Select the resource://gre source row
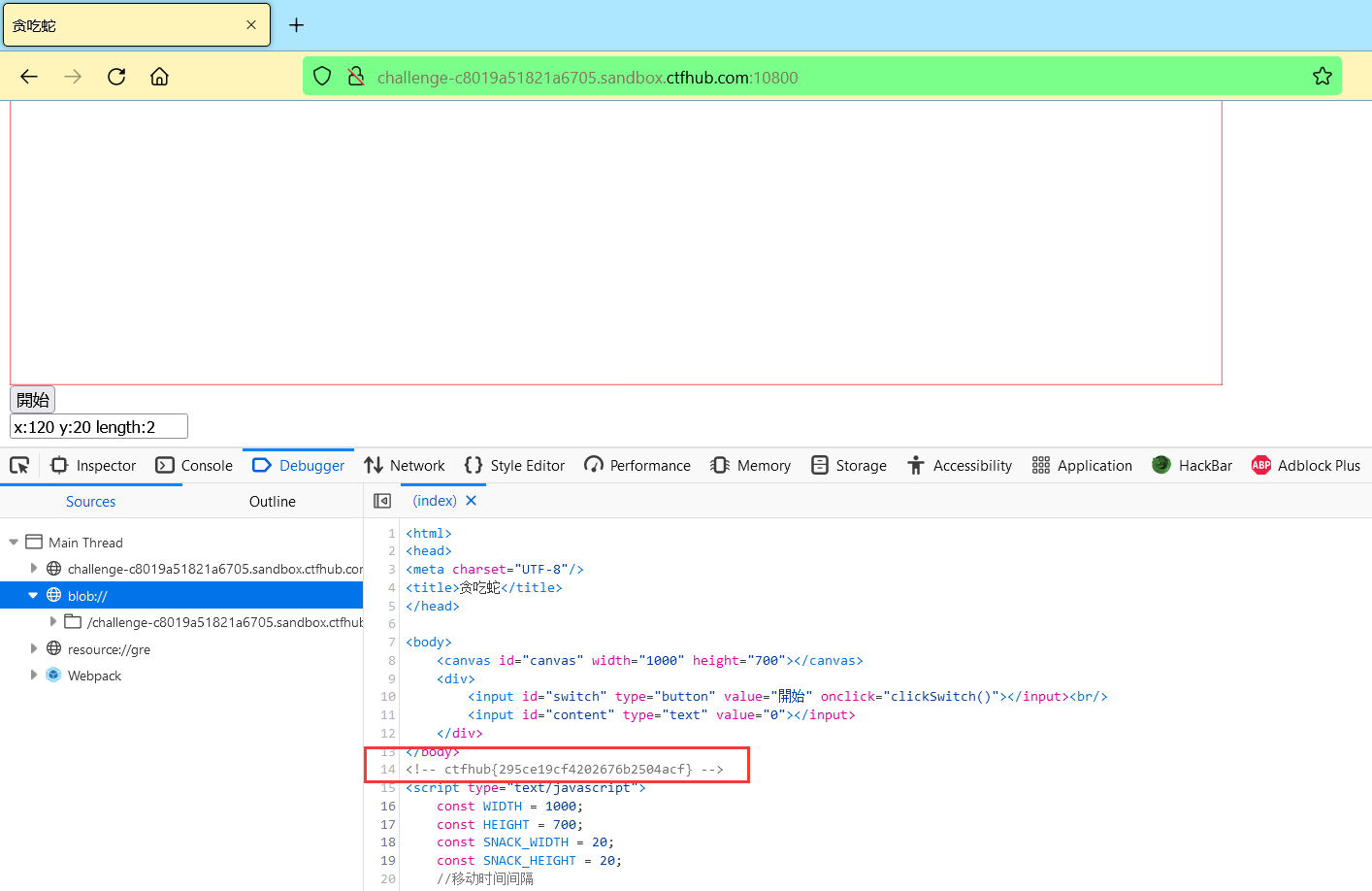 181,648
